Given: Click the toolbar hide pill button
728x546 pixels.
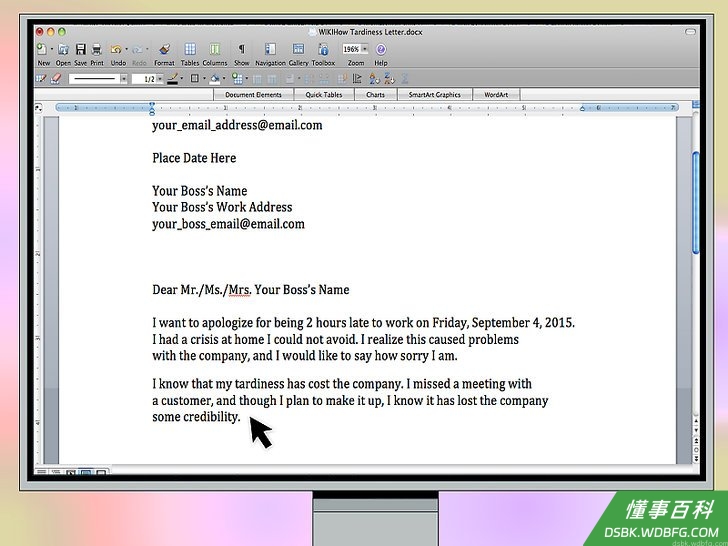Looking at the screenshot, I should 690,32.
